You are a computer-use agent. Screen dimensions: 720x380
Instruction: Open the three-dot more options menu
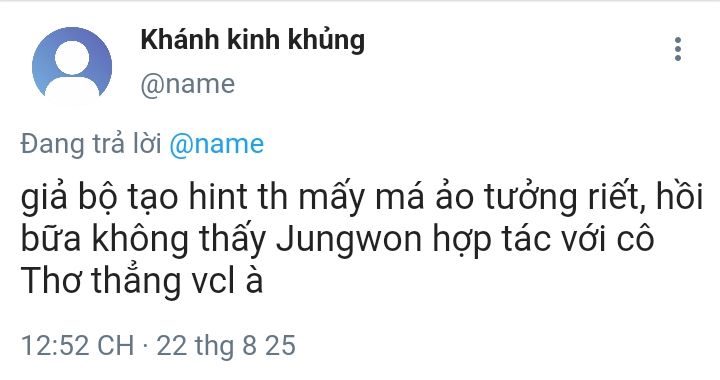tap(678, 49)
